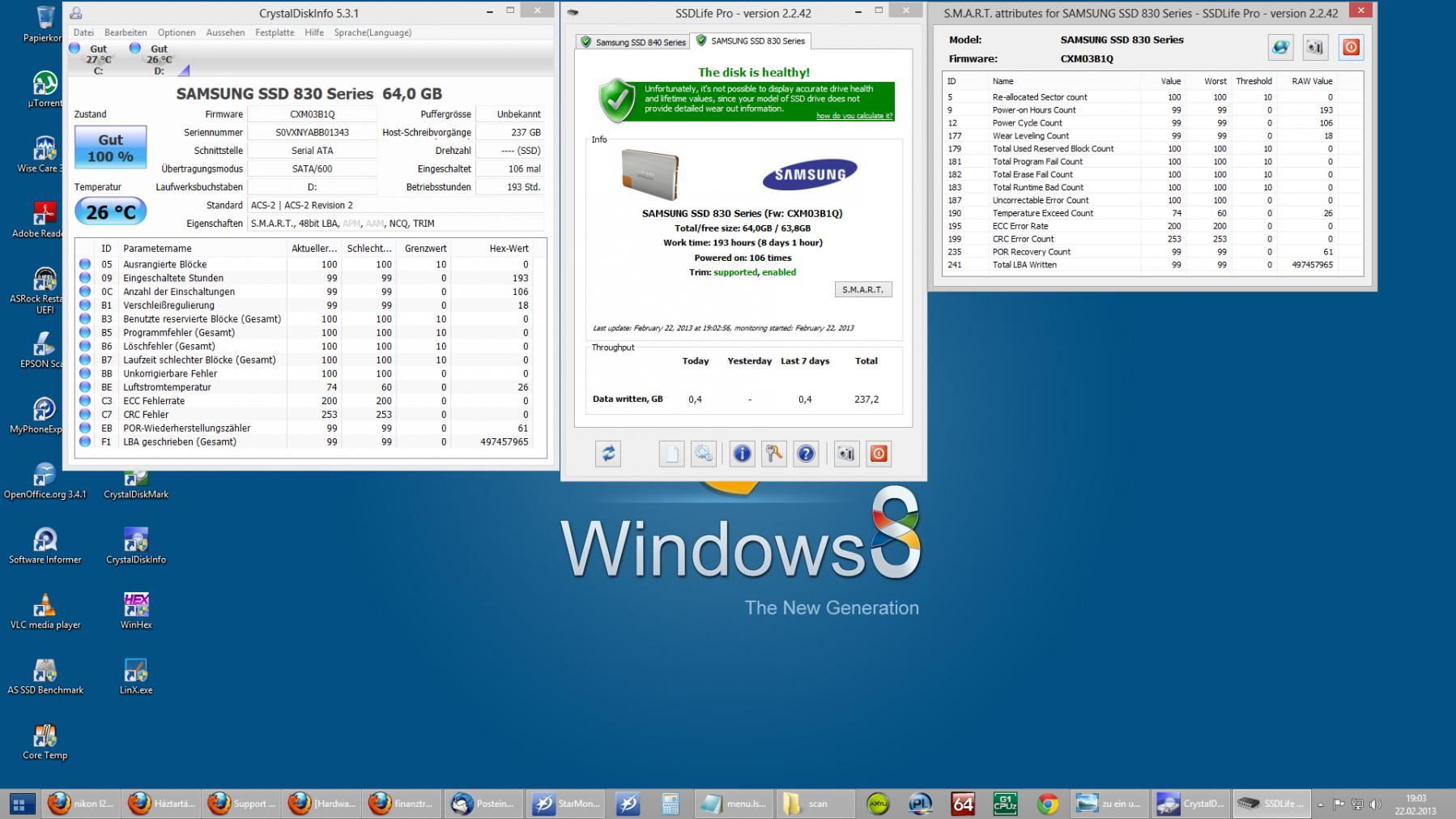Click camera icon in S.M.A.R.T. attributes window
Viewport: 1456px width, 819px height.
click(1315, 48)
